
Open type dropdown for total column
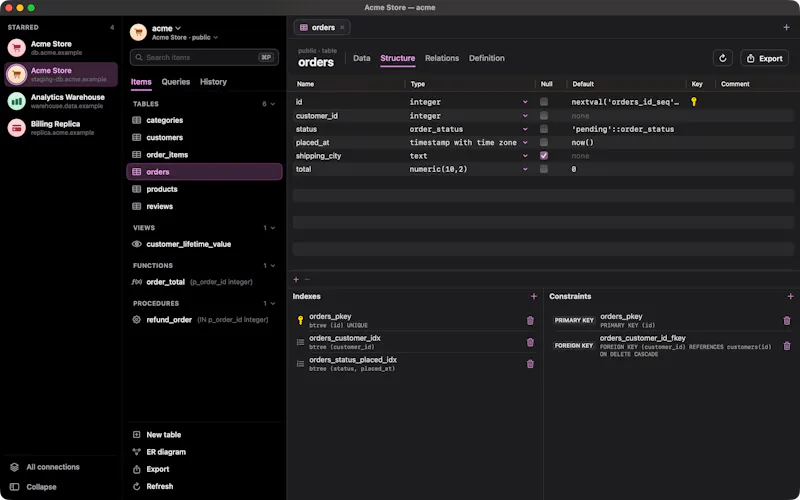[525, 169]
